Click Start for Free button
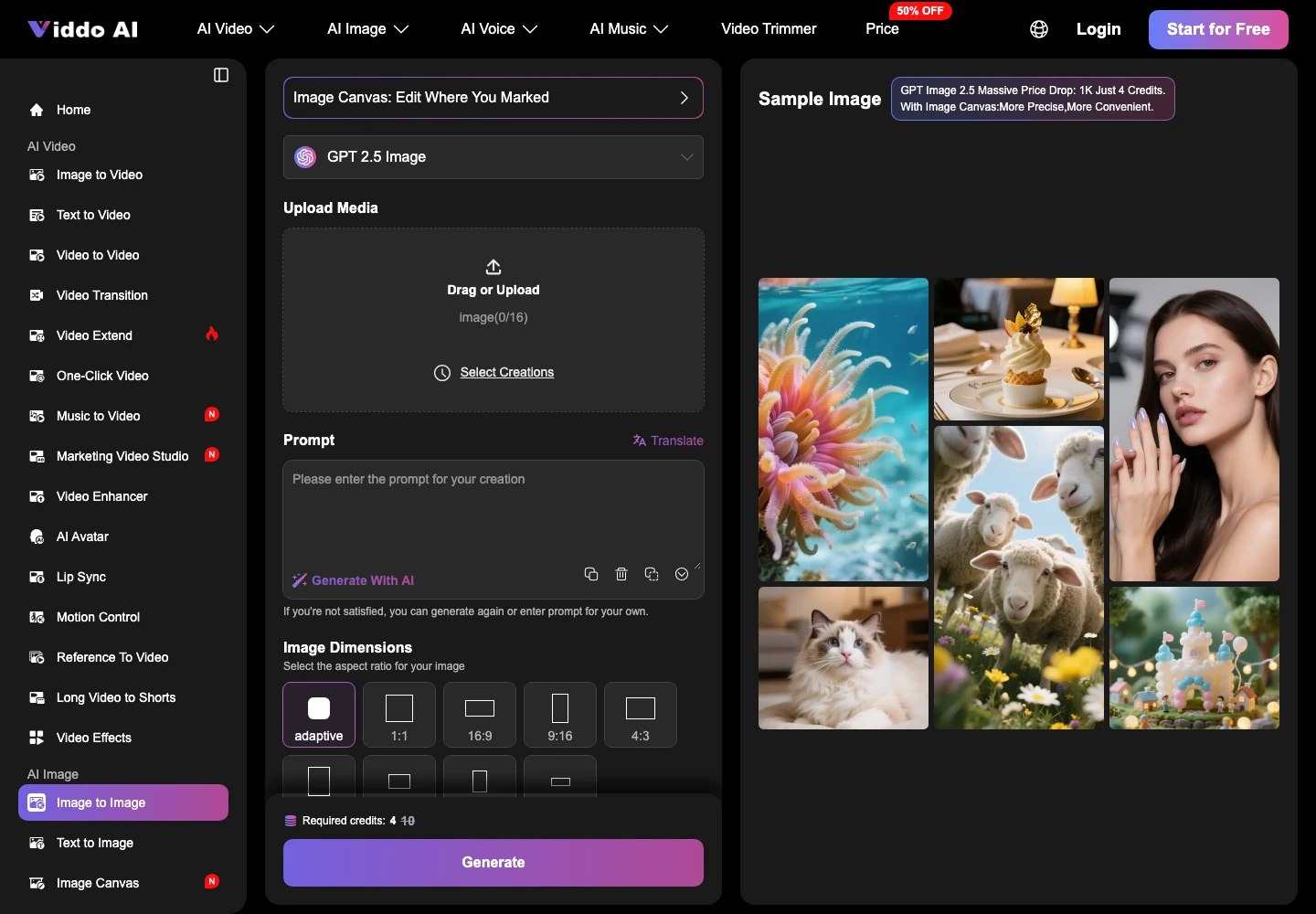Viewport: 1316px width, 914px height. (1218, 29)
